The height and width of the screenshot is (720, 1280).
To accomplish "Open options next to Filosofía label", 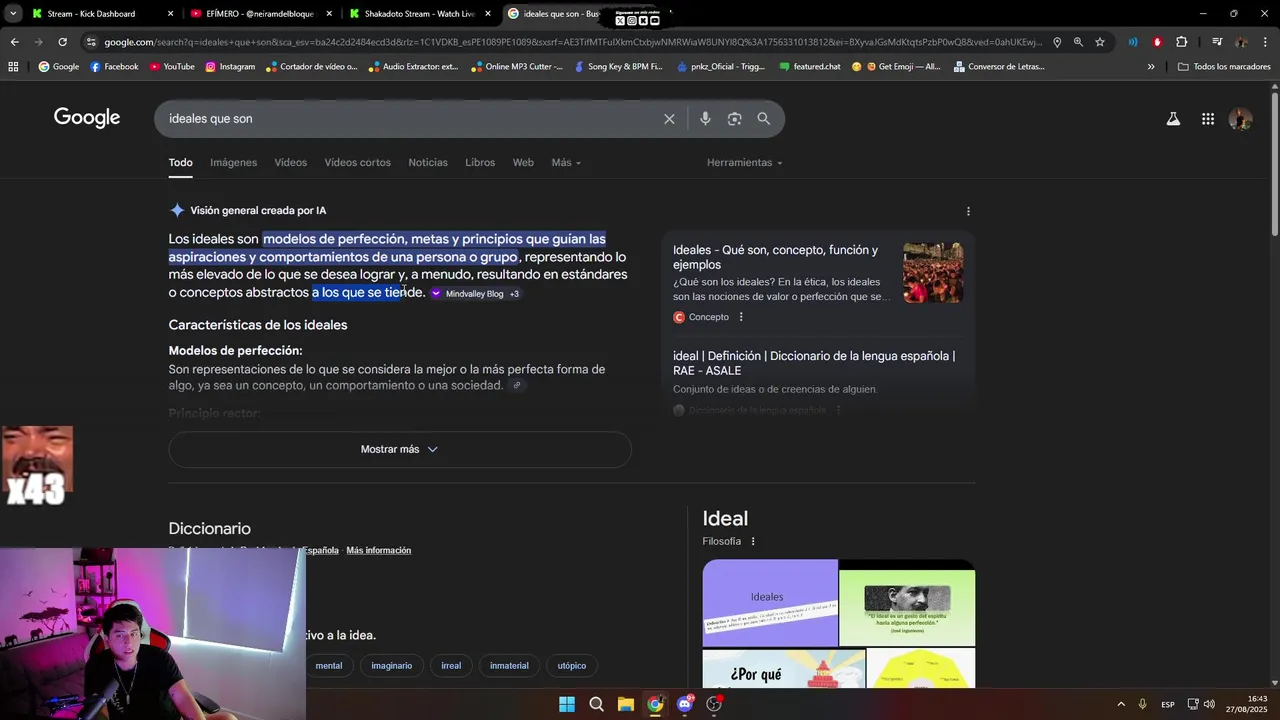I will coord(753,541).
